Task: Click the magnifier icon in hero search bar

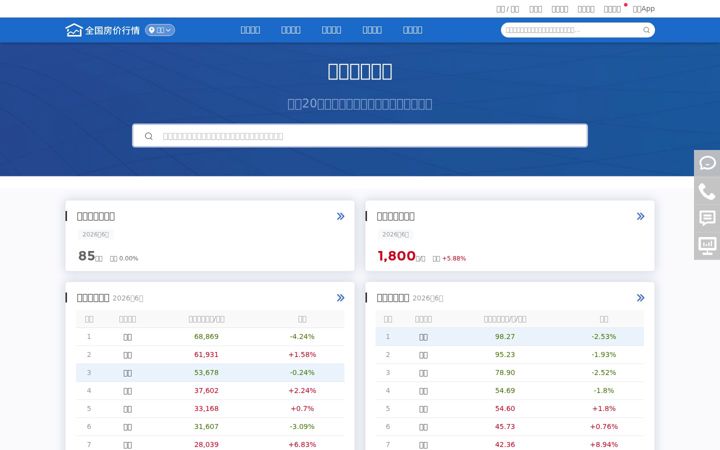Action: [148, 136]
